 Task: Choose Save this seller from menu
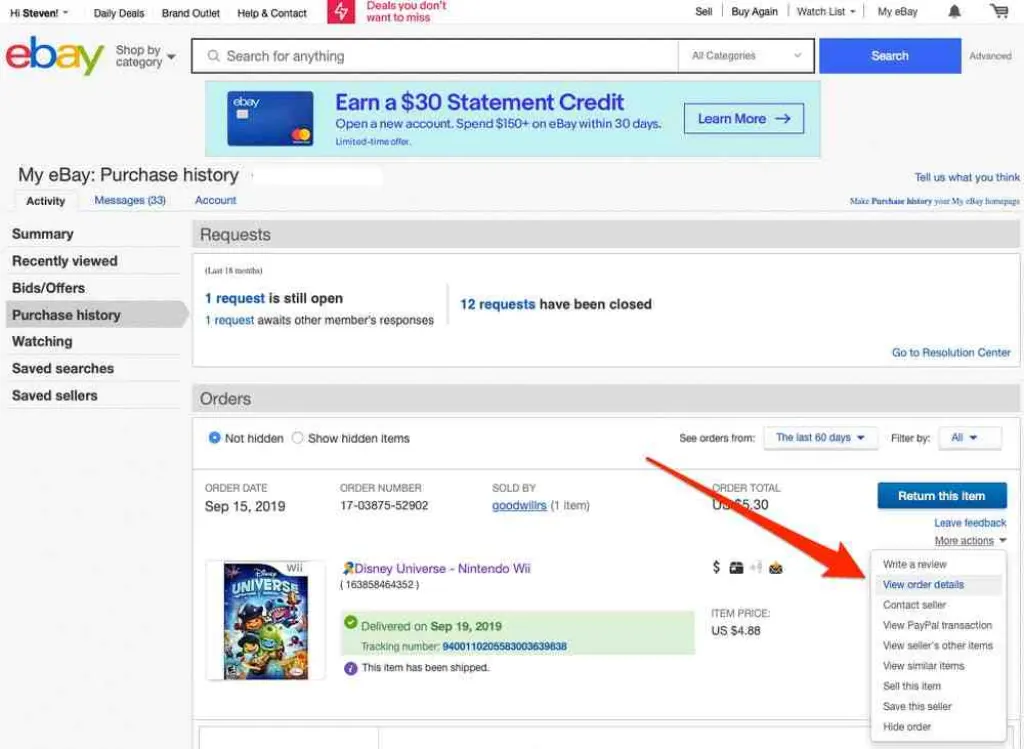click(917, 706)
